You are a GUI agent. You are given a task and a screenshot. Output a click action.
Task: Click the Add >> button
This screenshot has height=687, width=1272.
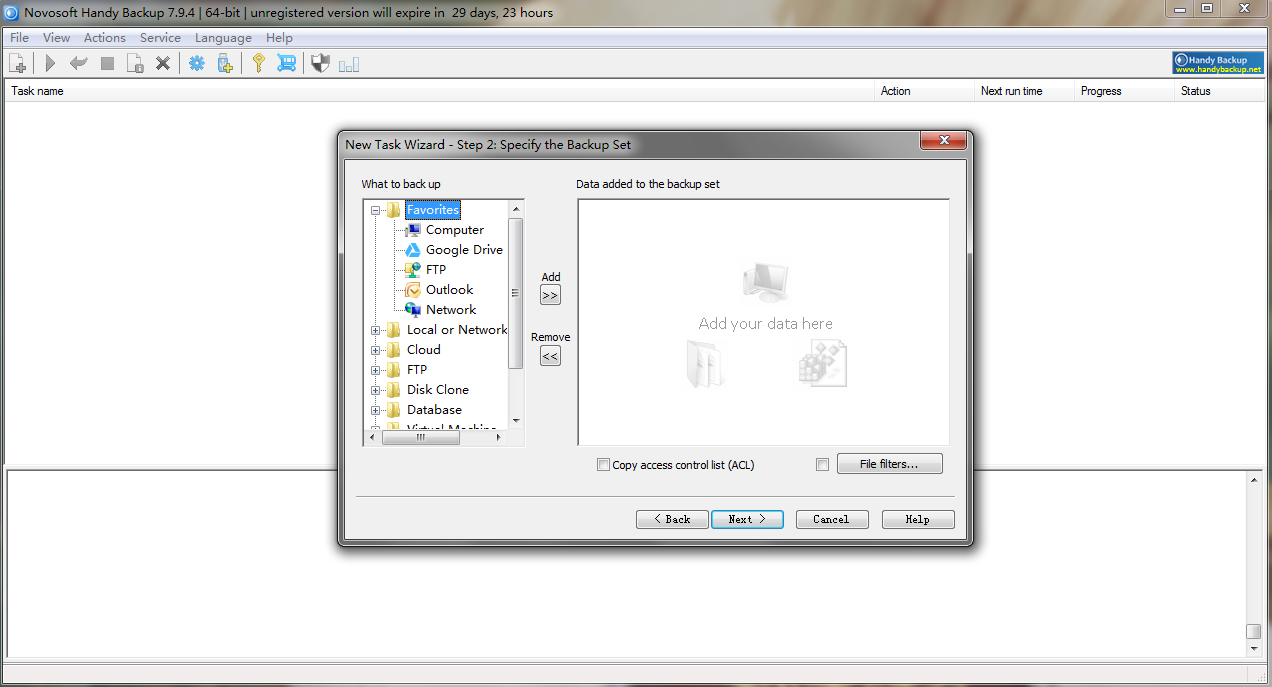coord(550,295)
